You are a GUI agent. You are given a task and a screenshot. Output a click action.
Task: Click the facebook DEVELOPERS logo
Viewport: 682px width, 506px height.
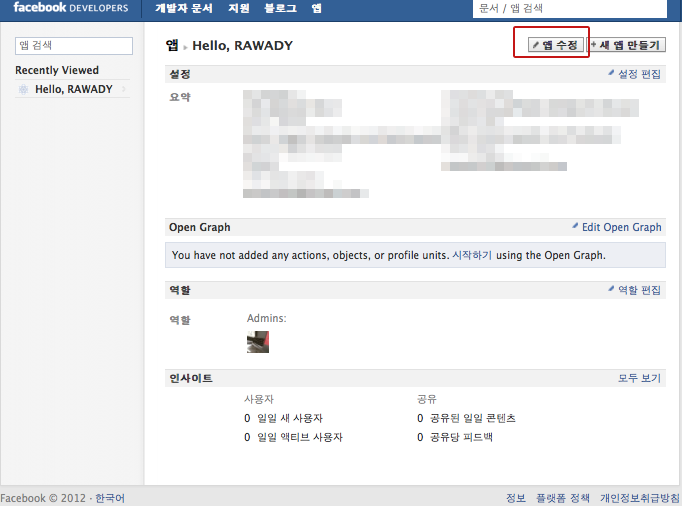[x=70, y=7]
